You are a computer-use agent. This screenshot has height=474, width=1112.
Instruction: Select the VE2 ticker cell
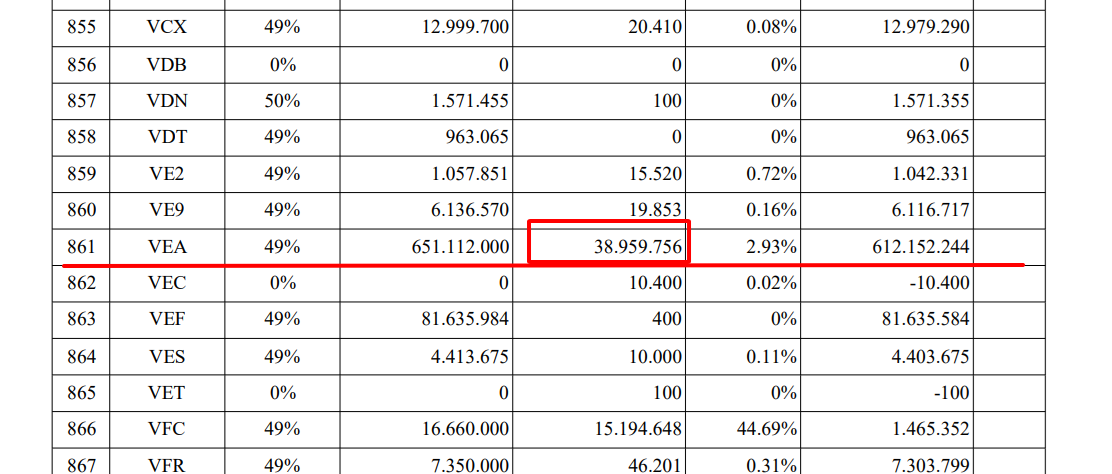pyautogui.click(x=167, y=174)
